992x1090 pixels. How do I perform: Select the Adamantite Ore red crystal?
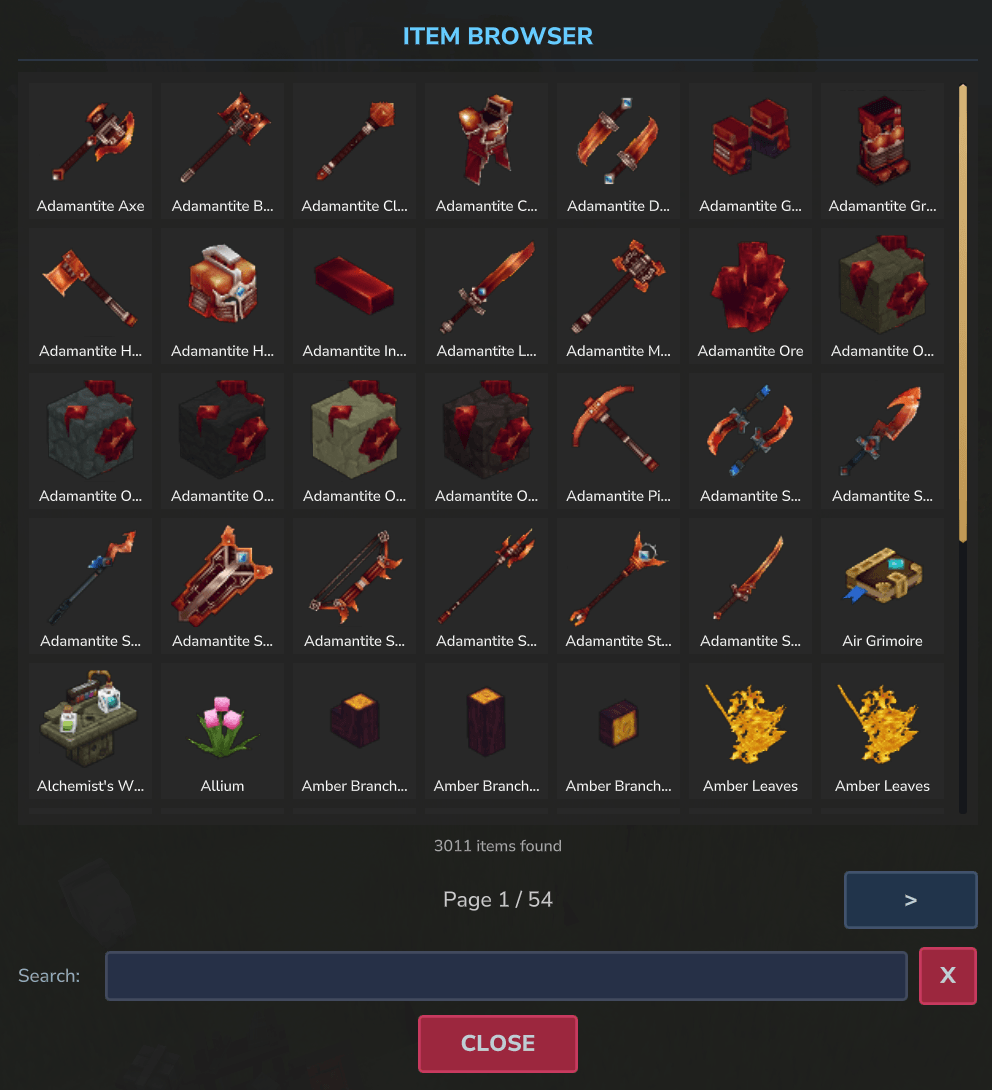coord(750,296)
